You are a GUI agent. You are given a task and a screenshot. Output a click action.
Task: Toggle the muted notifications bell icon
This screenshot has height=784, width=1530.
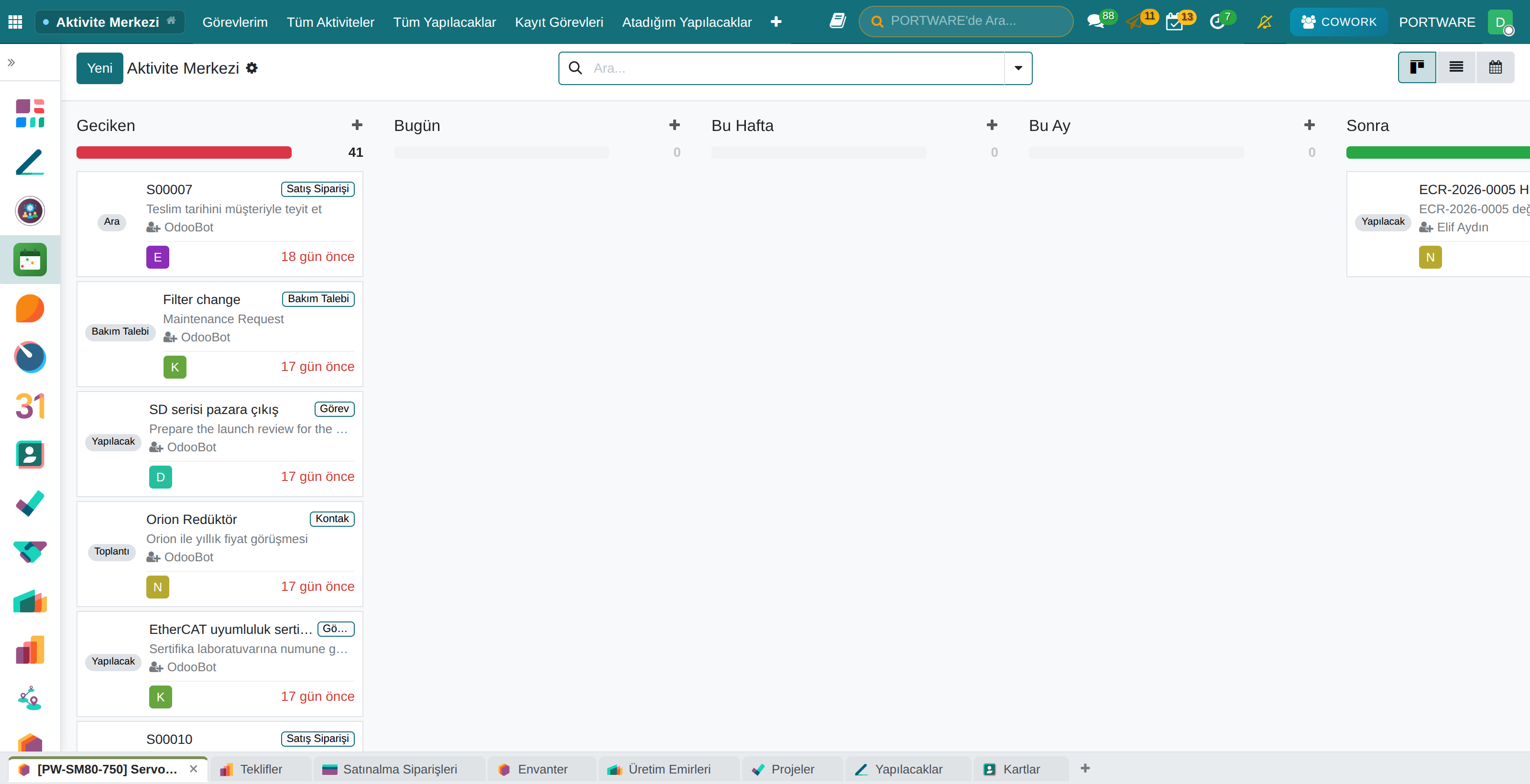[x=1265, y=22]
